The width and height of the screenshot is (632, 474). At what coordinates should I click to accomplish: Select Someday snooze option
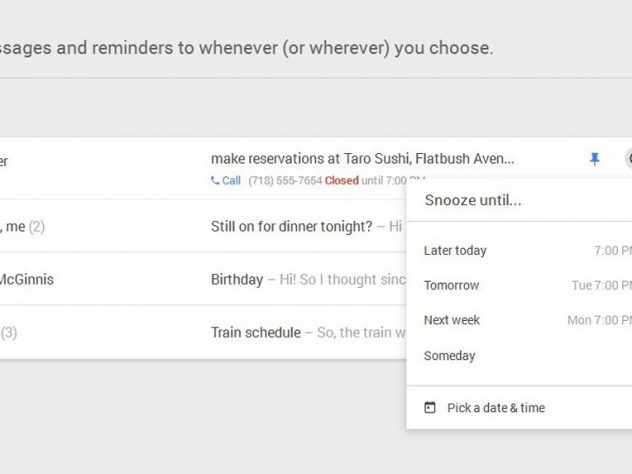449,355
